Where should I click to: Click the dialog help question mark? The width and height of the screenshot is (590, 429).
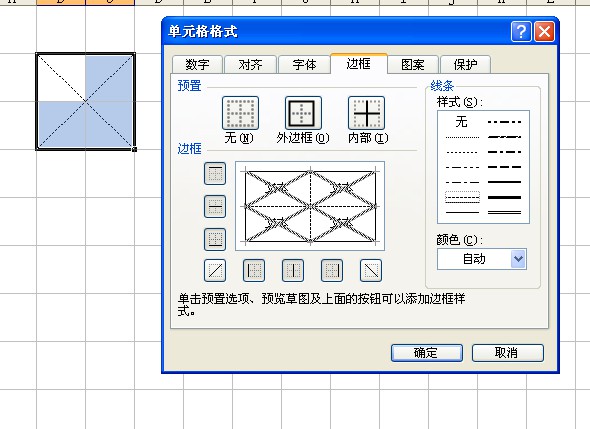pyautogui.click(x=521, y=32)
